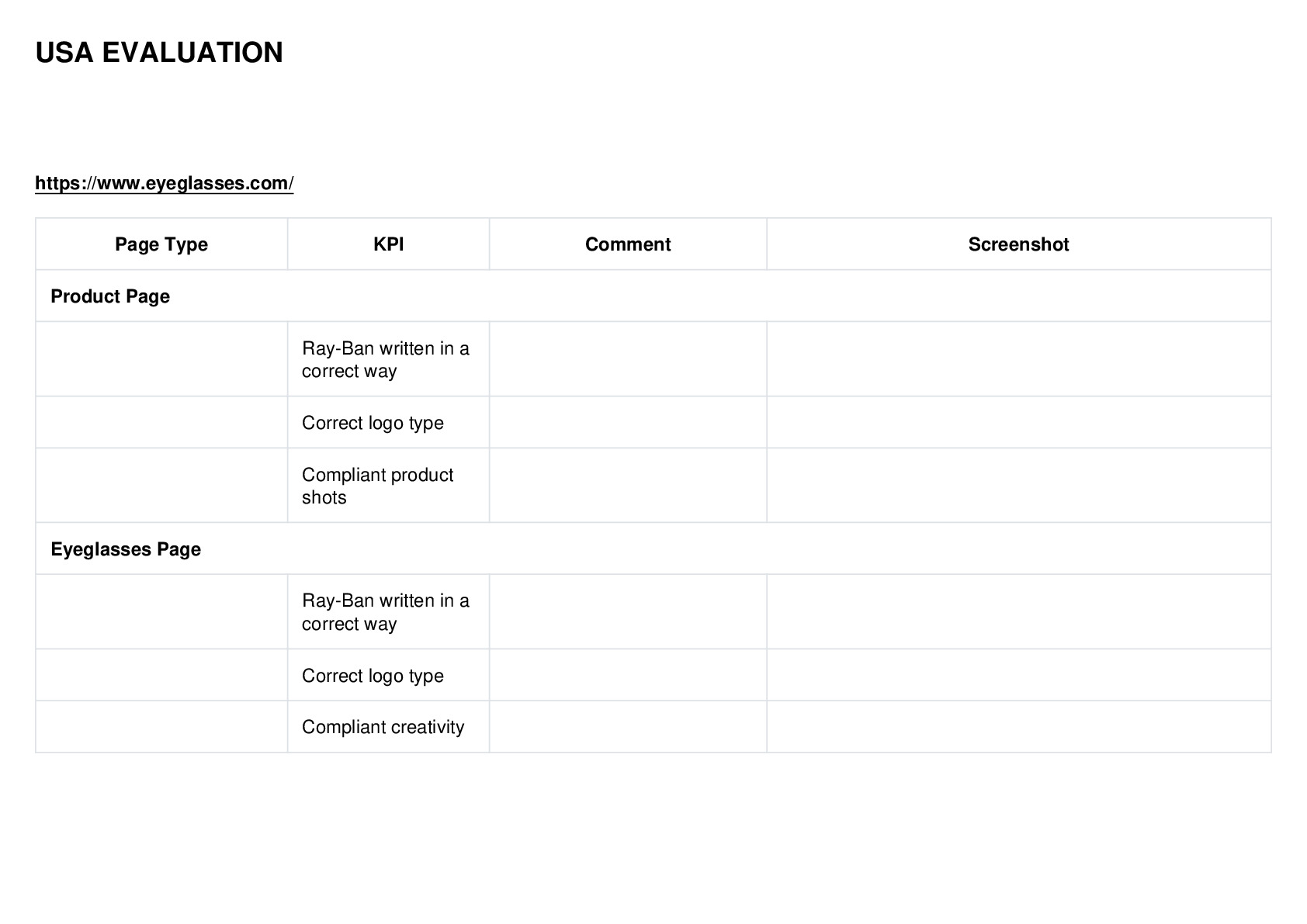Click Page Type cell beside Compliant creativity

pos(161,727)
